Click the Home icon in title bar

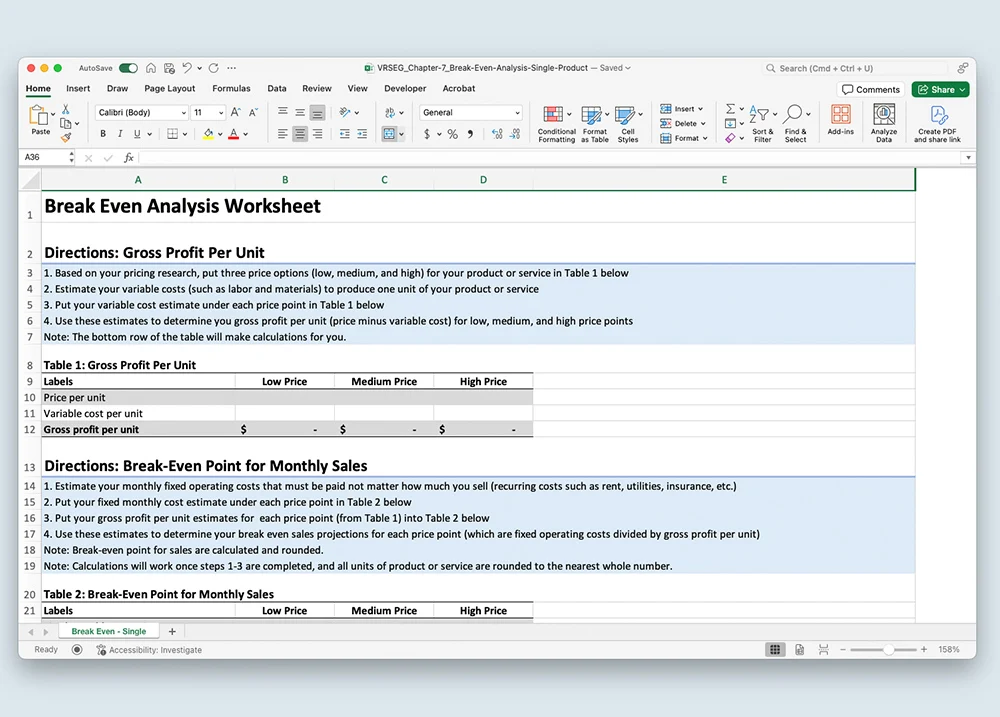(151, 68)
